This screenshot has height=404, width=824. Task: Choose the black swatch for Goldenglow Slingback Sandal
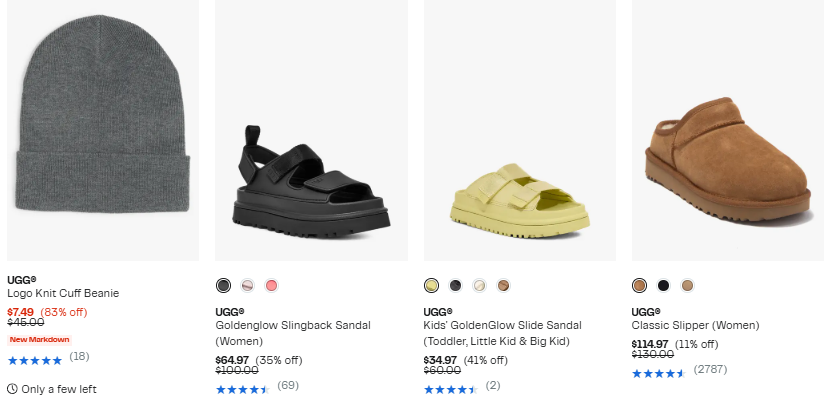tap(223, 286)
